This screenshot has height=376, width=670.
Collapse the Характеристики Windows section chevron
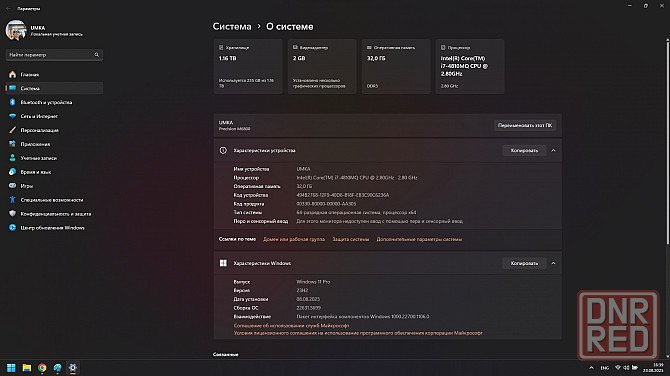click(x=553, y=263)
